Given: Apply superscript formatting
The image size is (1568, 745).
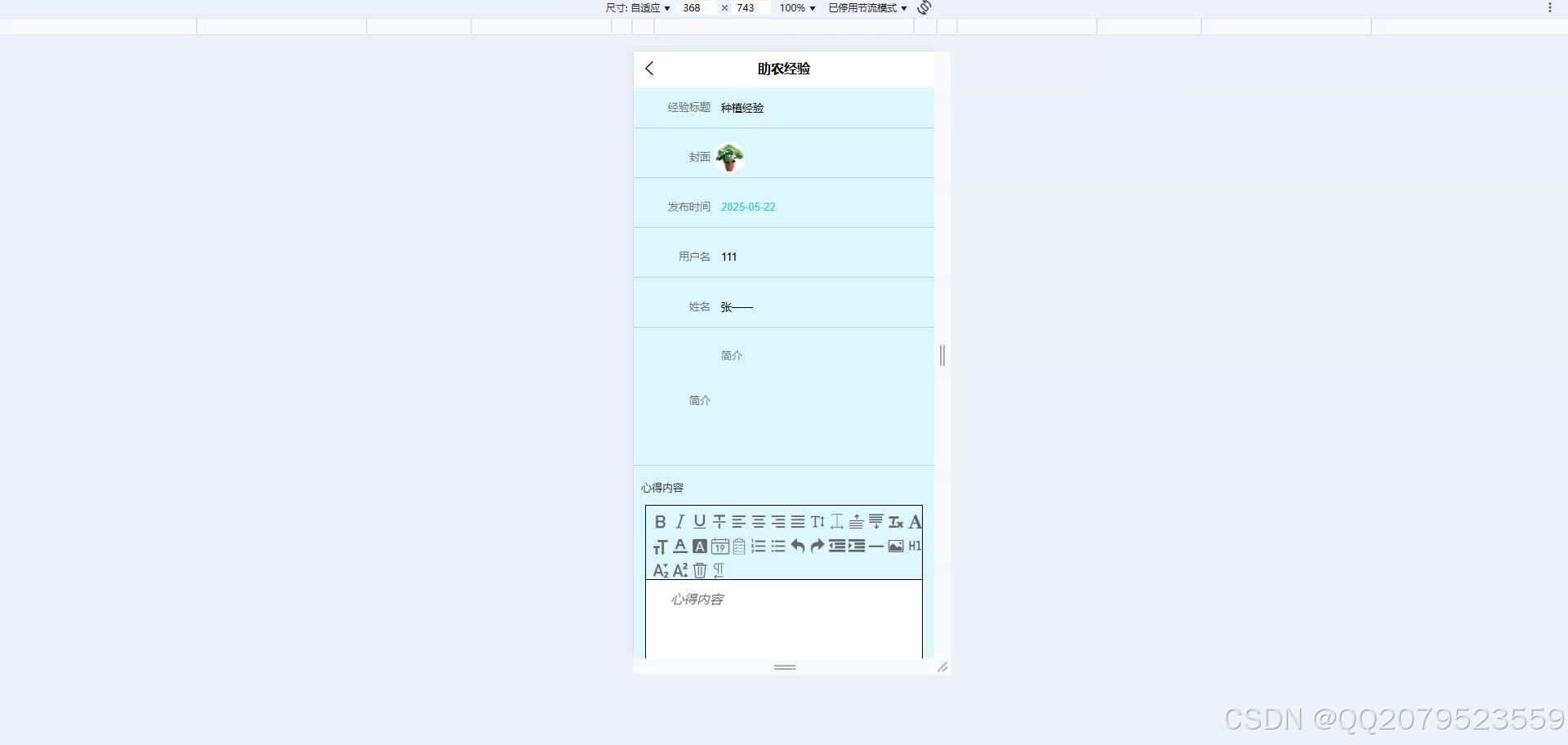Looking at the screenshot, I should pos(680,570).
